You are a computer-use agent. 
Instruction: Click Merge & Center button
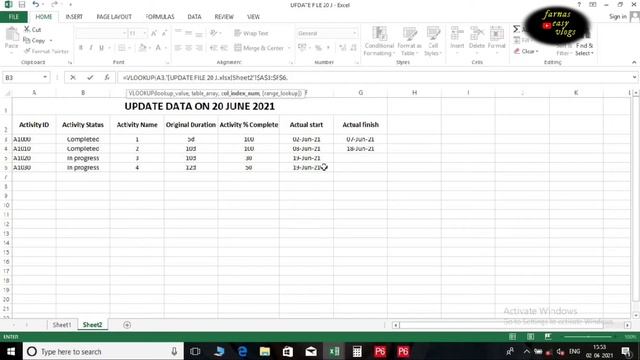coord(260,48)
